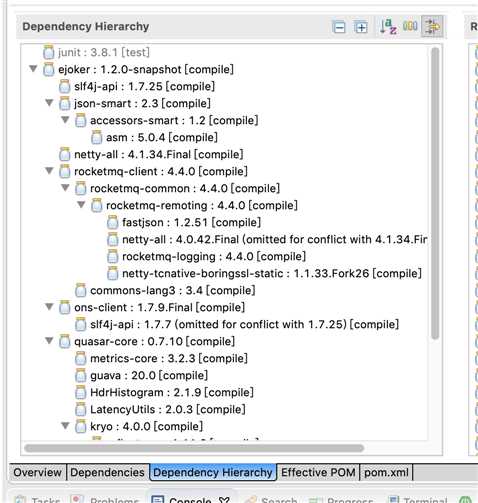Click the jar icon of rocketmq-remoting
This screenshot has width=478, height=503.
click(x=96, y=205)
